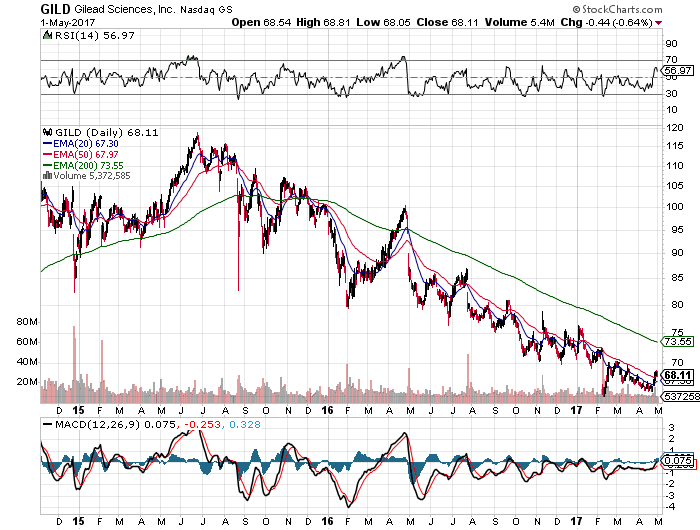Click the 85 price axis label
Screen dimensions: 700x530
[x=677, y=278]
